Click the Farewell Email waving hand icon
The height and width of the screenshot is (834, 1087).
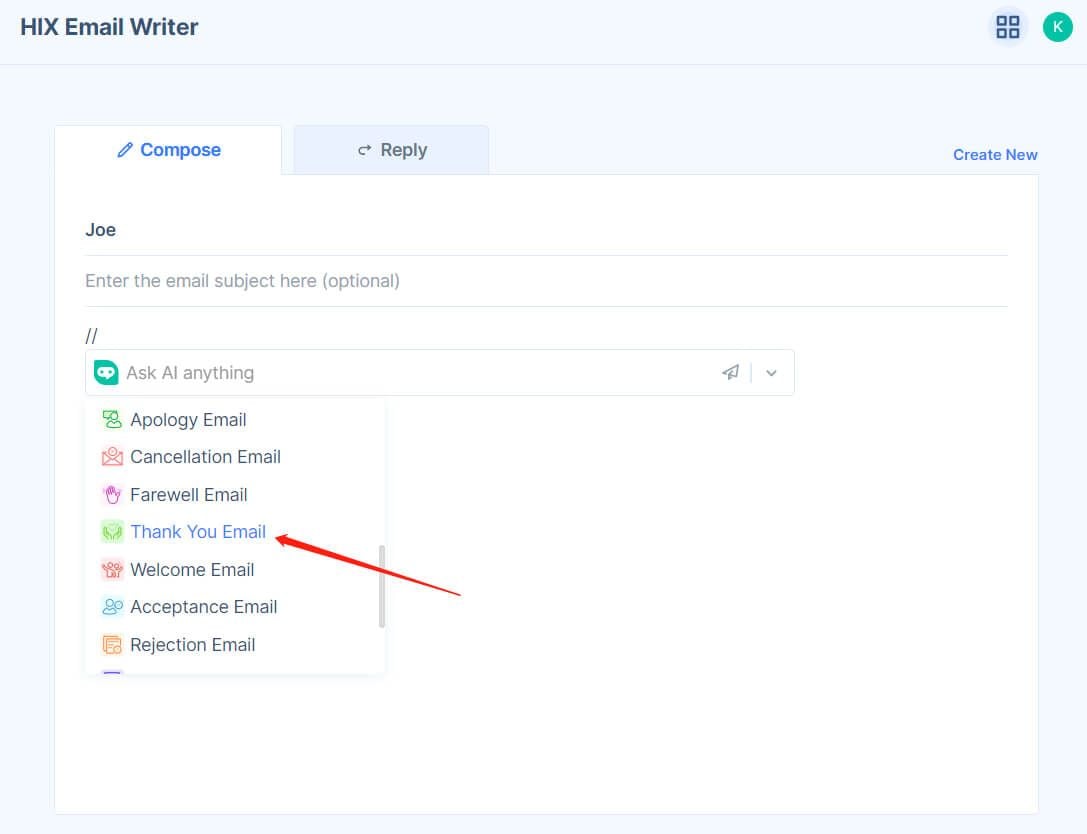click(112, 494)
